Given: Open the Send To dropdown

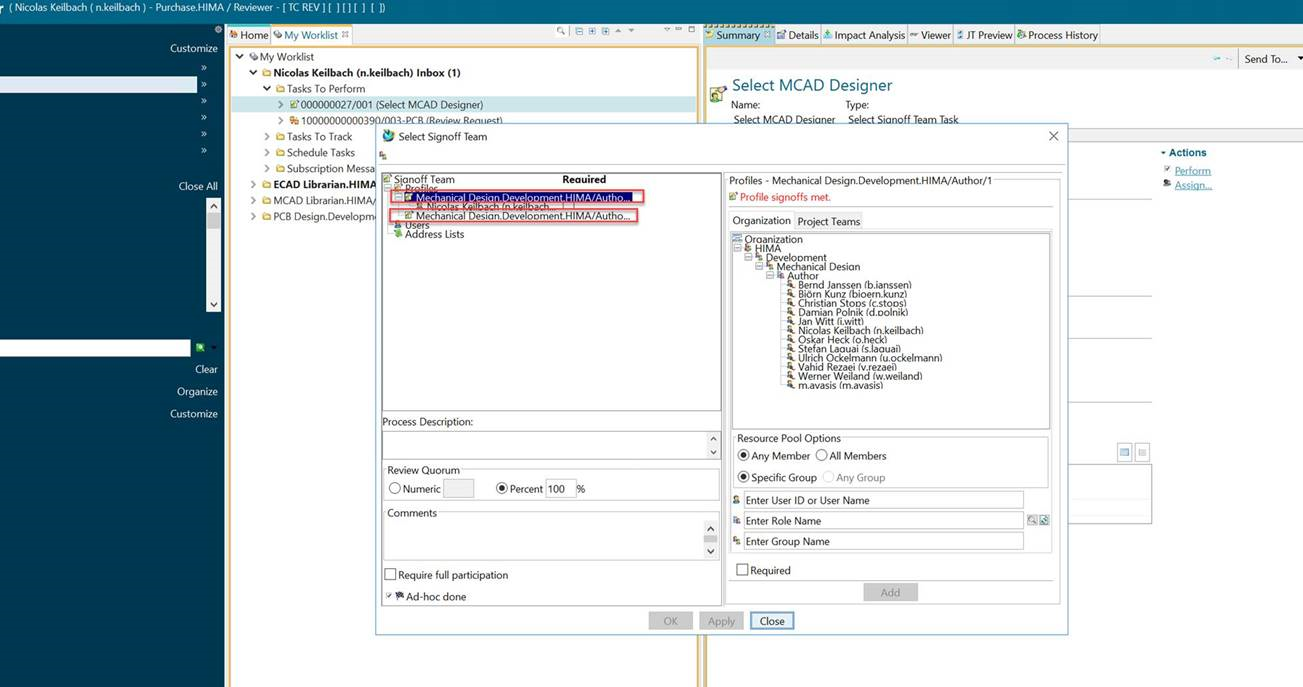Looking at the screenshot, I should [x=1270, y=59].
